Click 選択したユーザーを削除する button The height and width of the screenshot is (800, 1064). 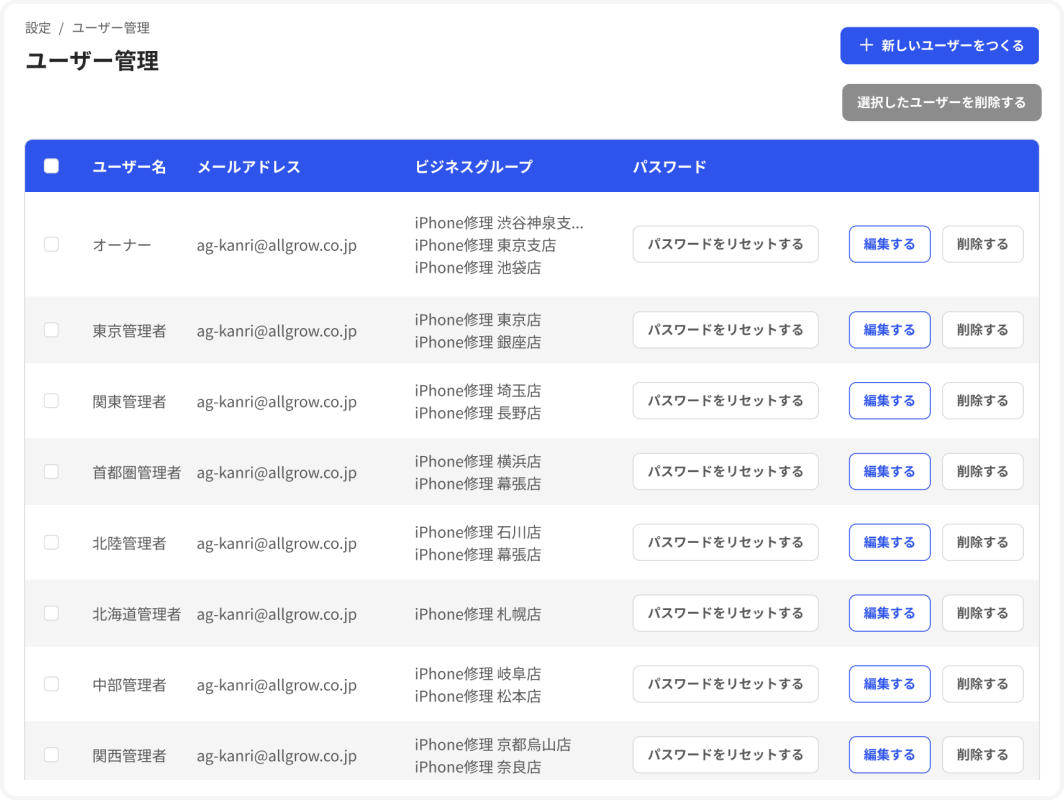tap(941, 102)
